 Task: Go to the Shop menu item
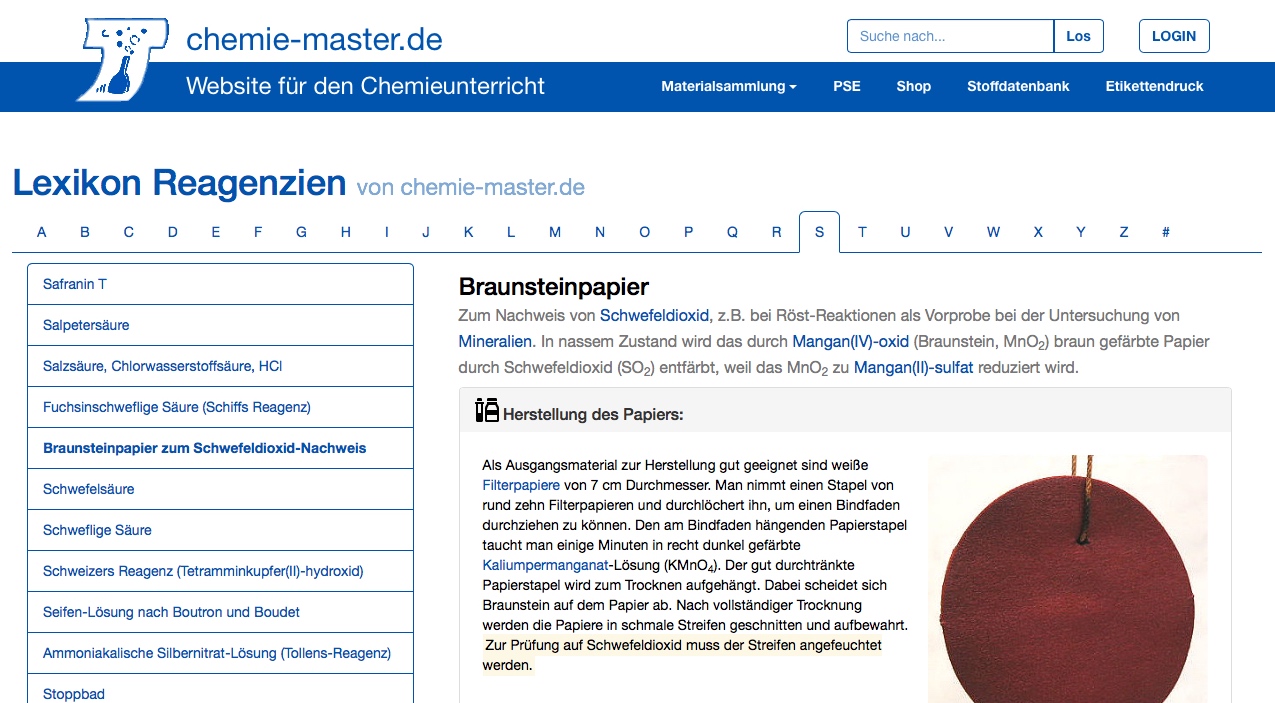point(913,86)
